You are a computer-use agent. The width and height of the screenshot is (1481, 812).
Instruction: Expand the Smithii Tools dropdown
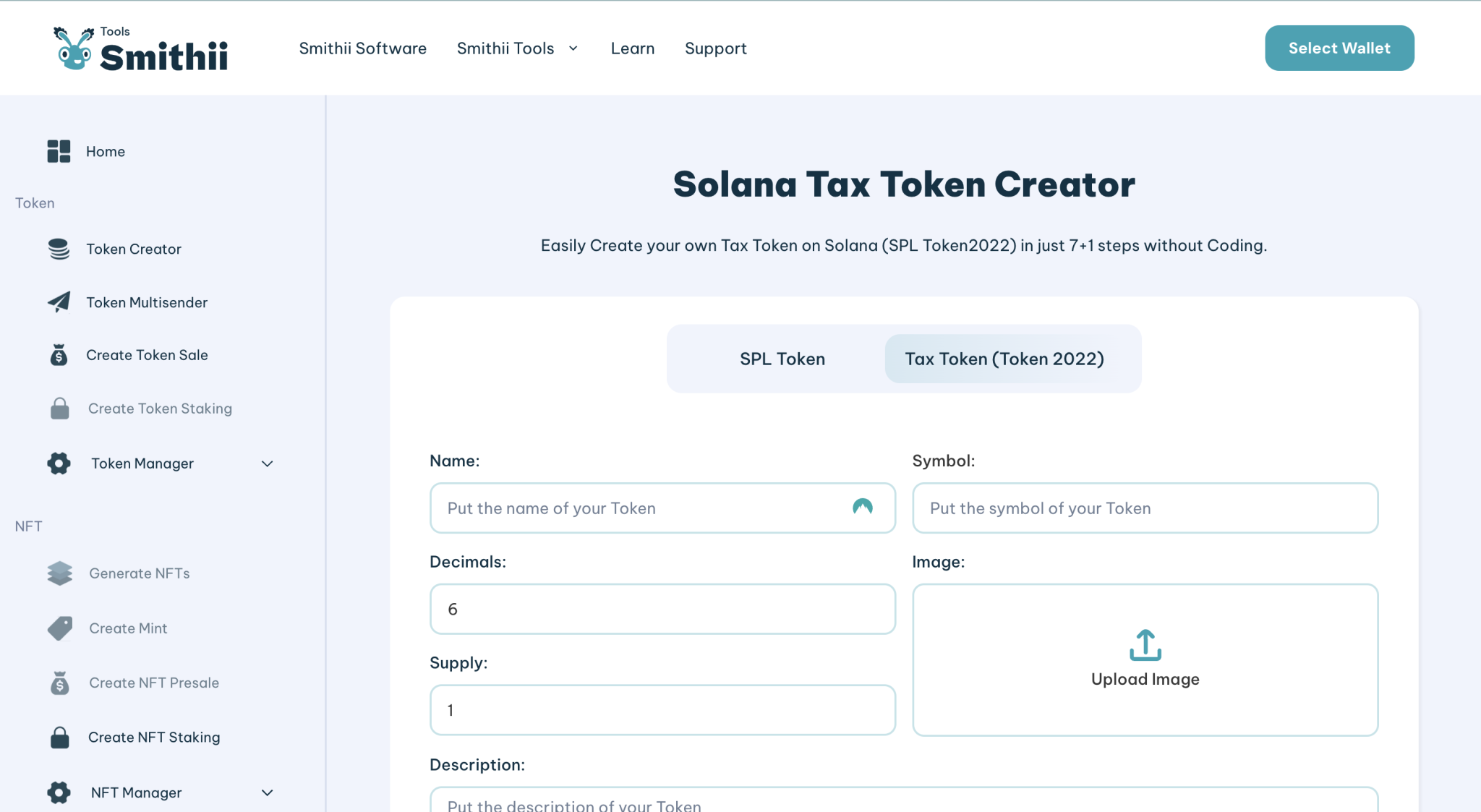[x=518, y=48]
